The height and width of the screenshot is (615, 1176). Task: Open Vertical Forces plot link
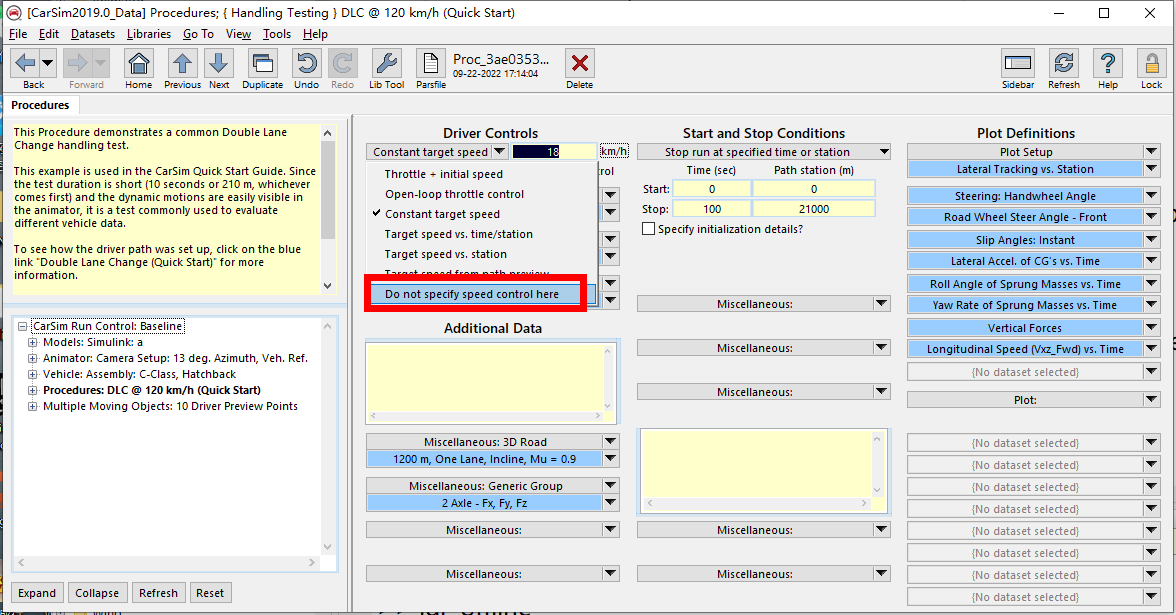pos(1025,328)
